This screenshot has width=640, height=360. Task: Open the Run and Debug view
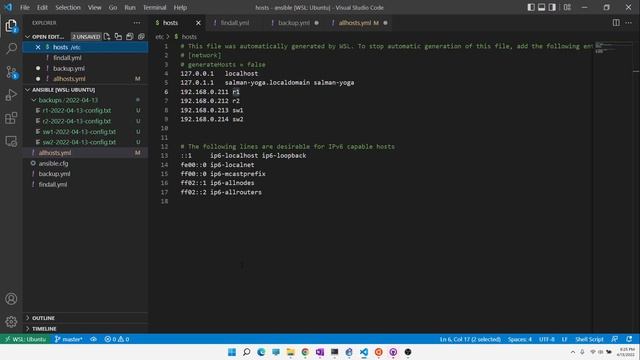[x=11, y=95]
